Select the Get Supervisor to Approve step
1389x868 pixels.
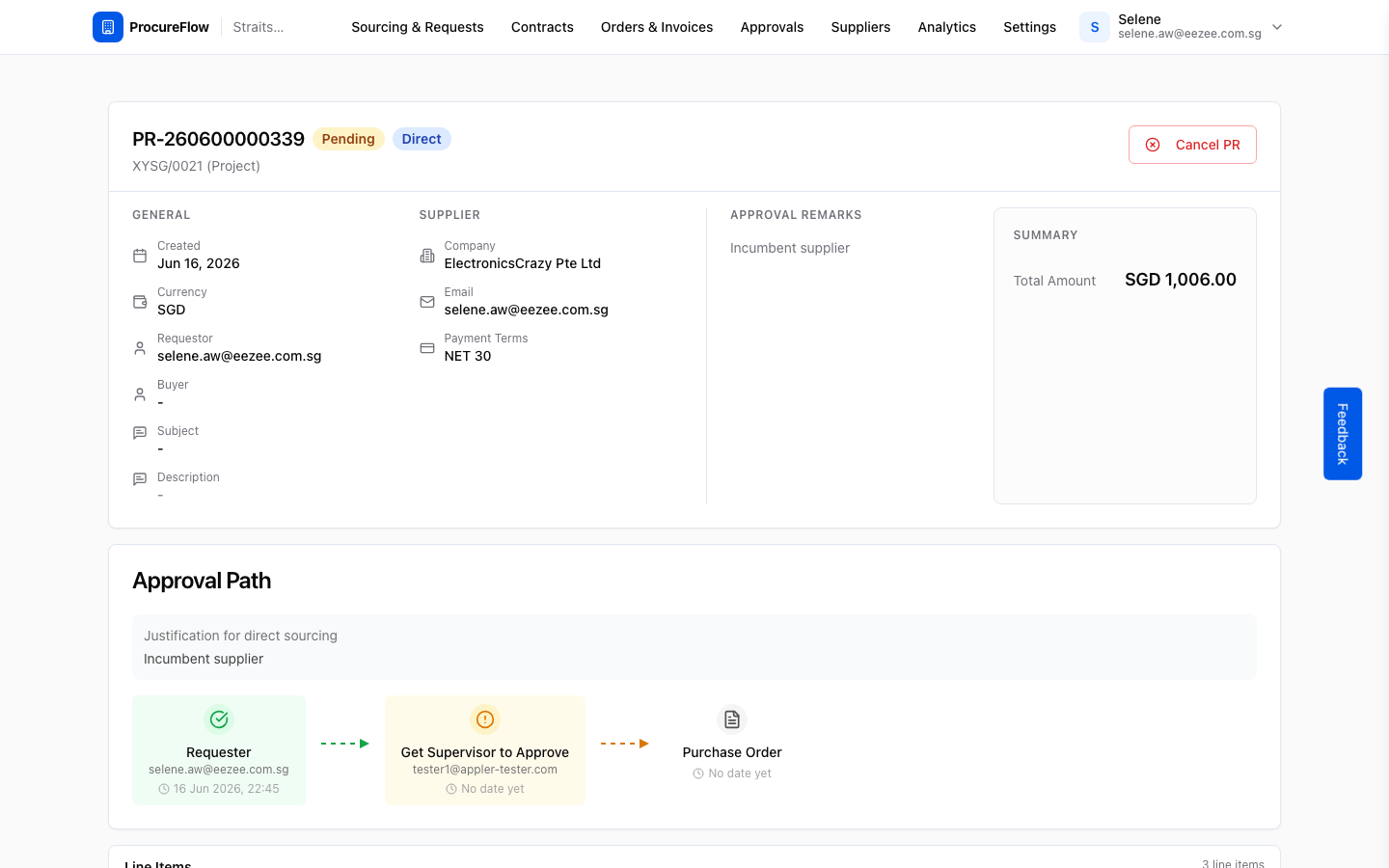(485, 750)
